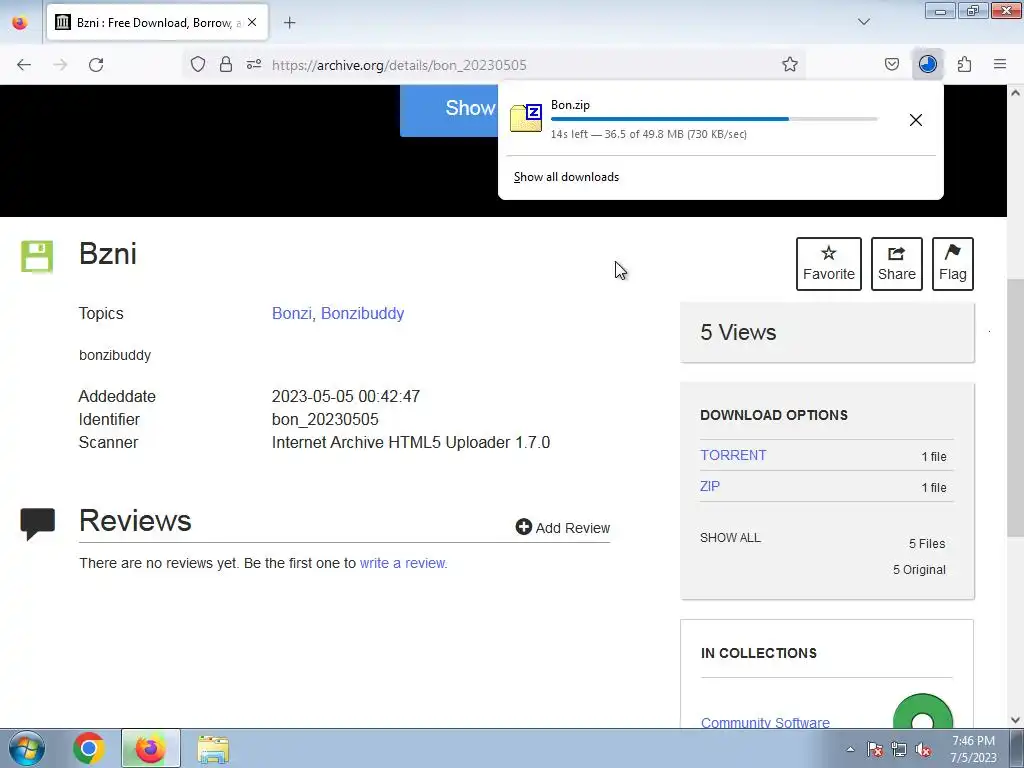Show hidden system tray icons
The image size is (1024, 768).
(850, 749)
